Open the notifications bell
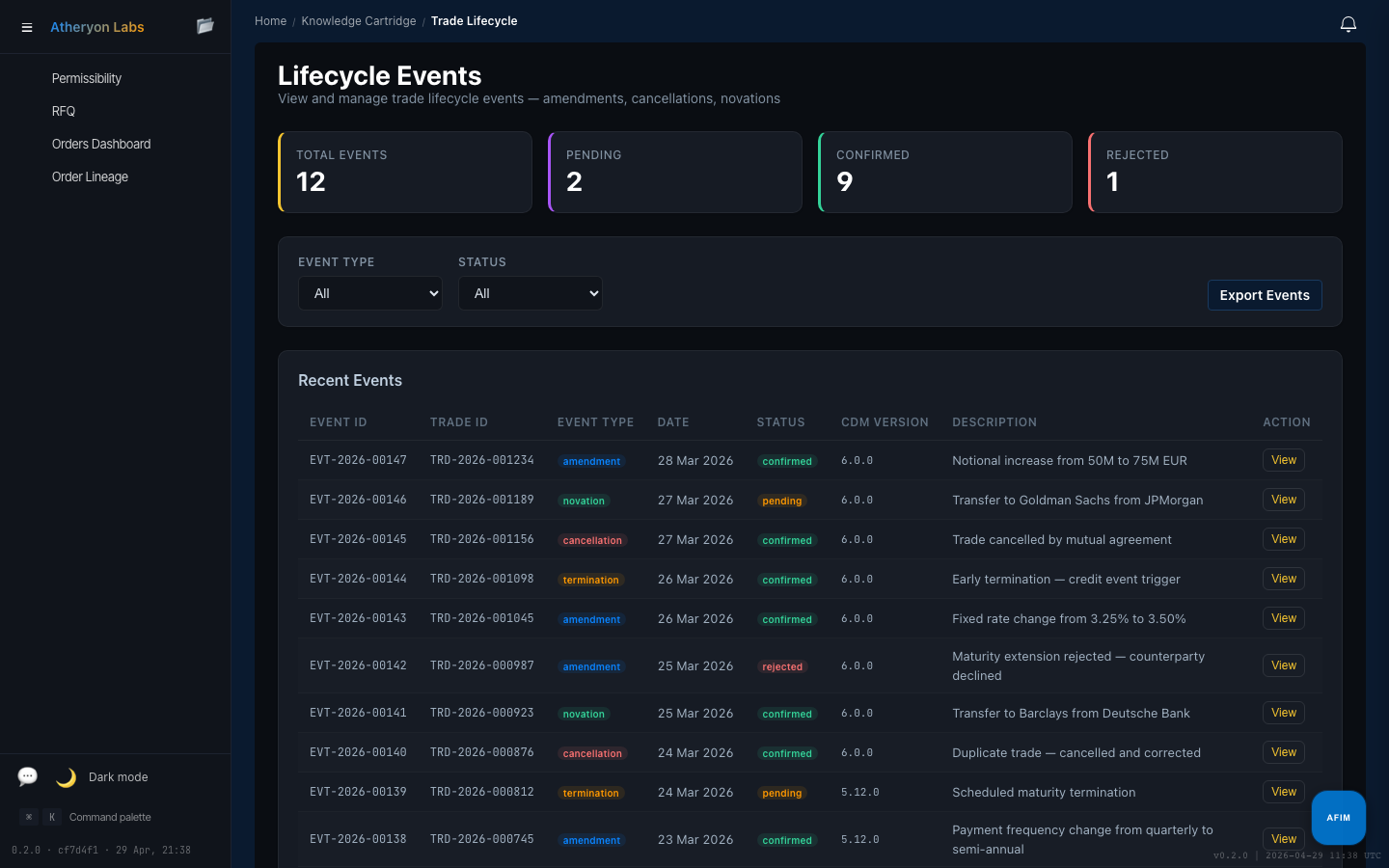 pos(1348,24)
